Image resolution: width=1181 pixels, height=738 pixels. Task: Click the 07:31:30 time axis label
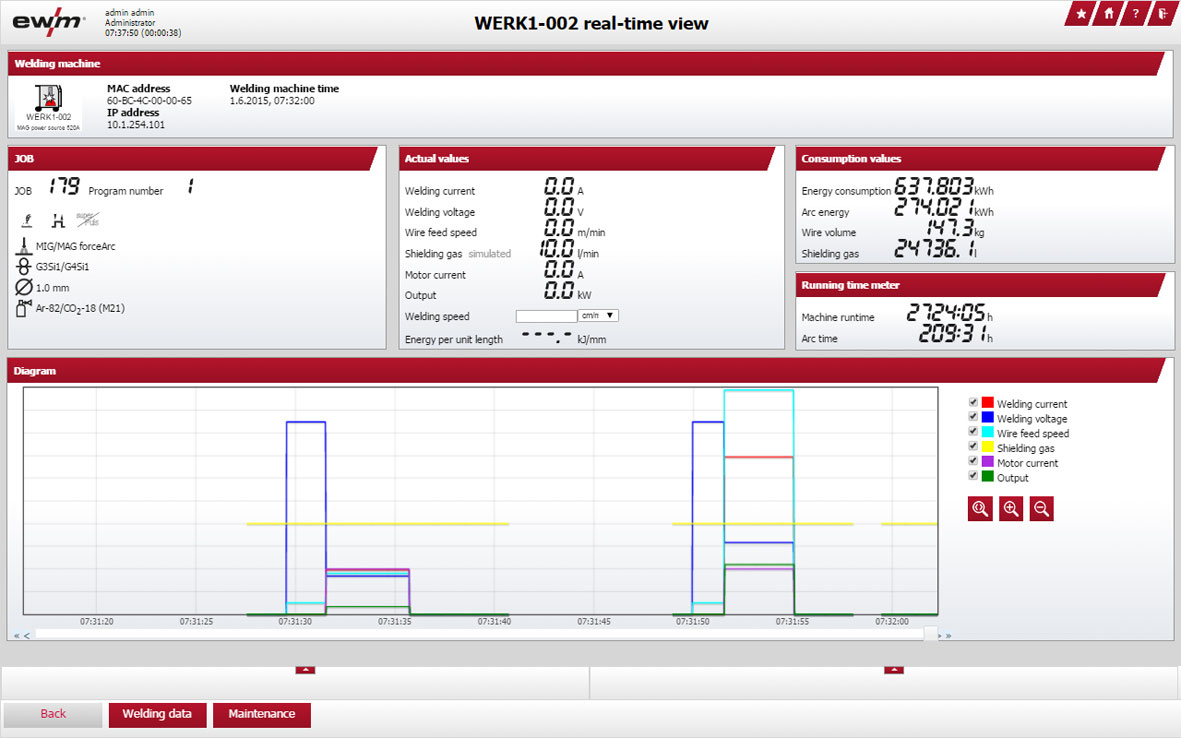(x=294, y=621)
